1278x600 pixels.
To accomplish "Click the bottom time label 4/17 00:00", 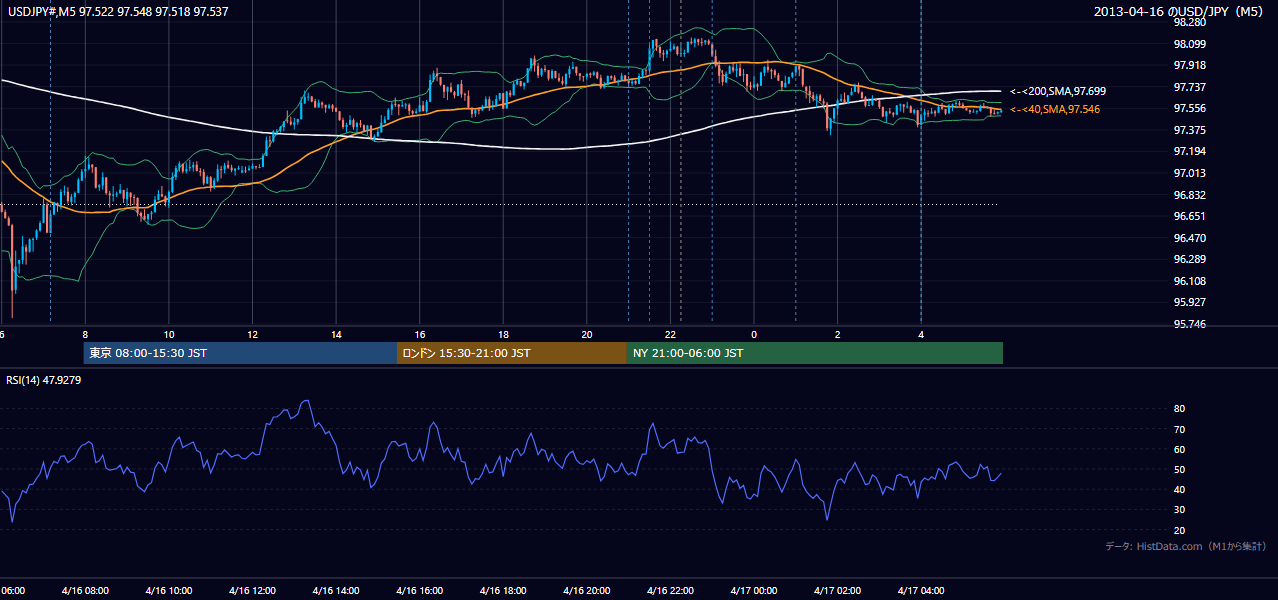I will pyautogui.click(x=753, y=591).
